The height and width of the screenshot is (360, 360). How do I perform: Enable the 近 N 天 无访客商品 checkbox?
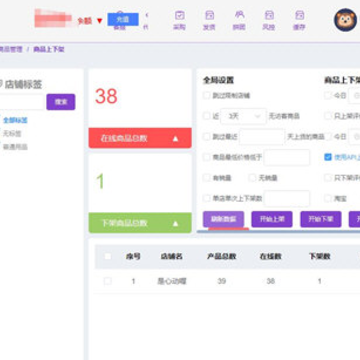pyautogui.click(x=207, y=116)
